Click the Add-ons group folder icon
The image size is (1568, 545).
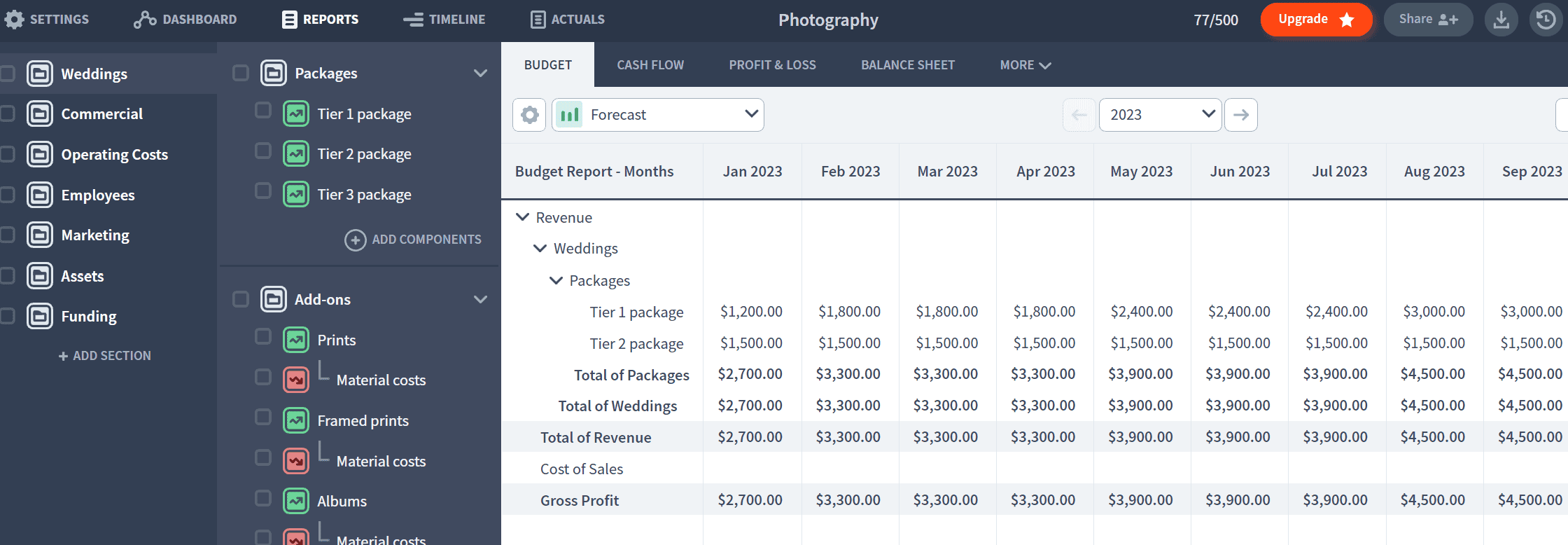click(x=274, y=299)
